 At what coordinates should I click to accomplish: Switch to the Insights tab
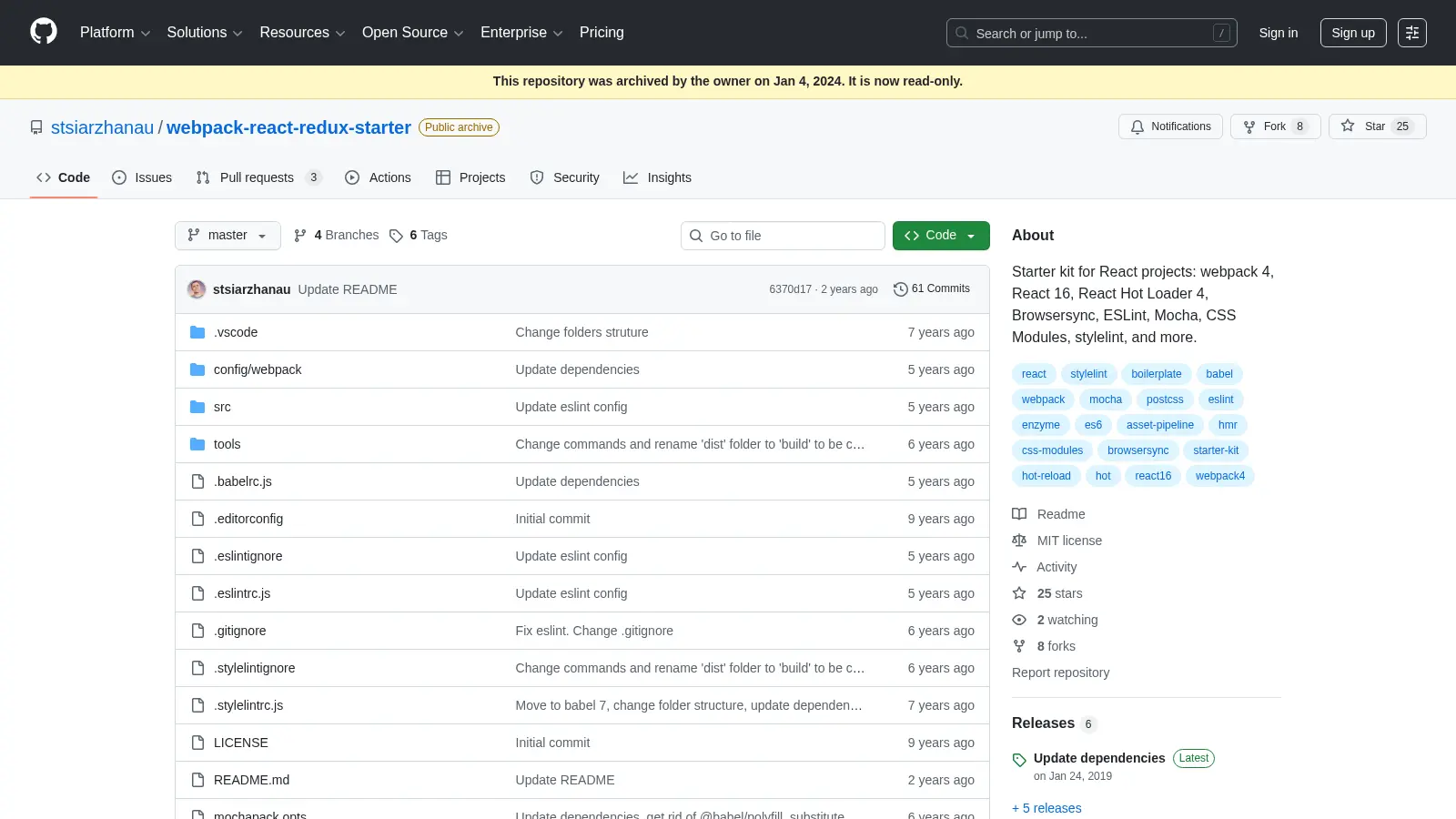(x=657, y=177)
